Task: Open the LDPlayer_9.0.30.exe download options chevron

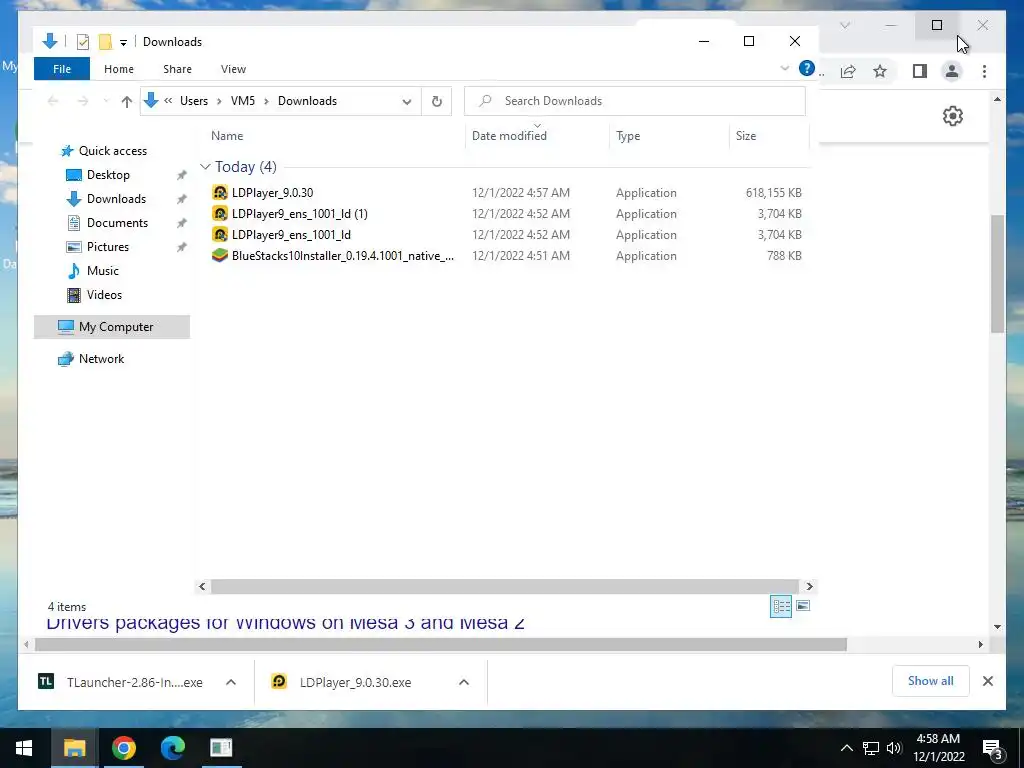Action: pyautogui.click(x=464, y=682)
